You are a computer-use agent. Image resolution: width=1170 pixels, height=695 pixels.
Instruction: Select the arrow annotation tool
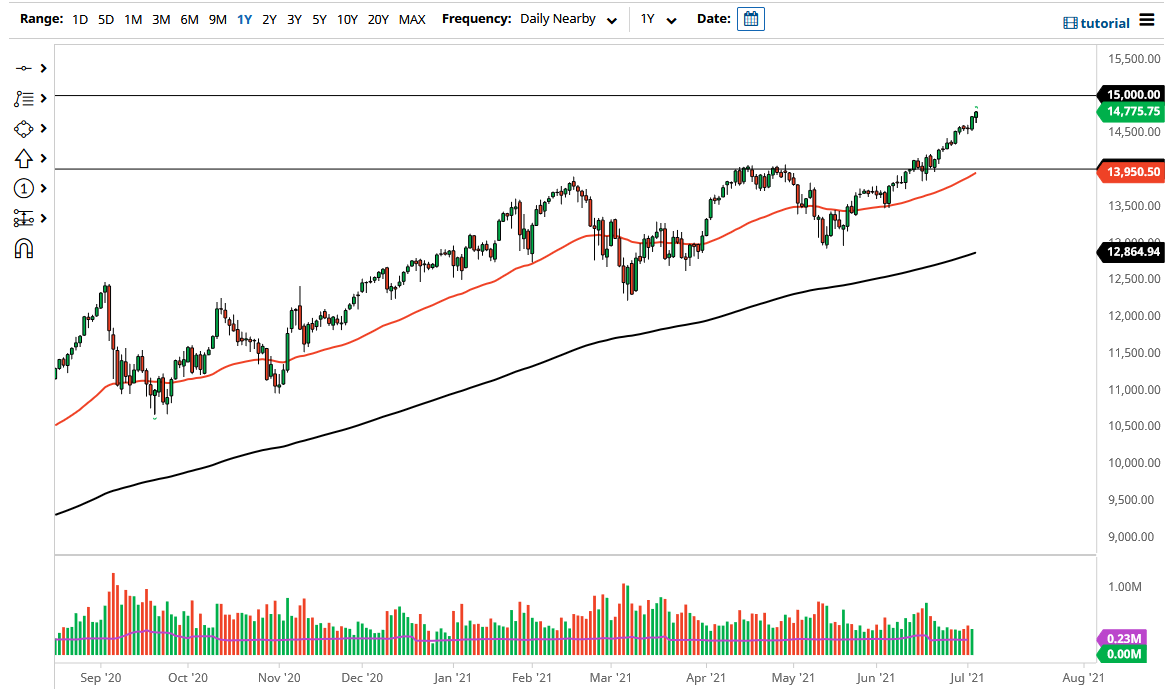(22, 158)
